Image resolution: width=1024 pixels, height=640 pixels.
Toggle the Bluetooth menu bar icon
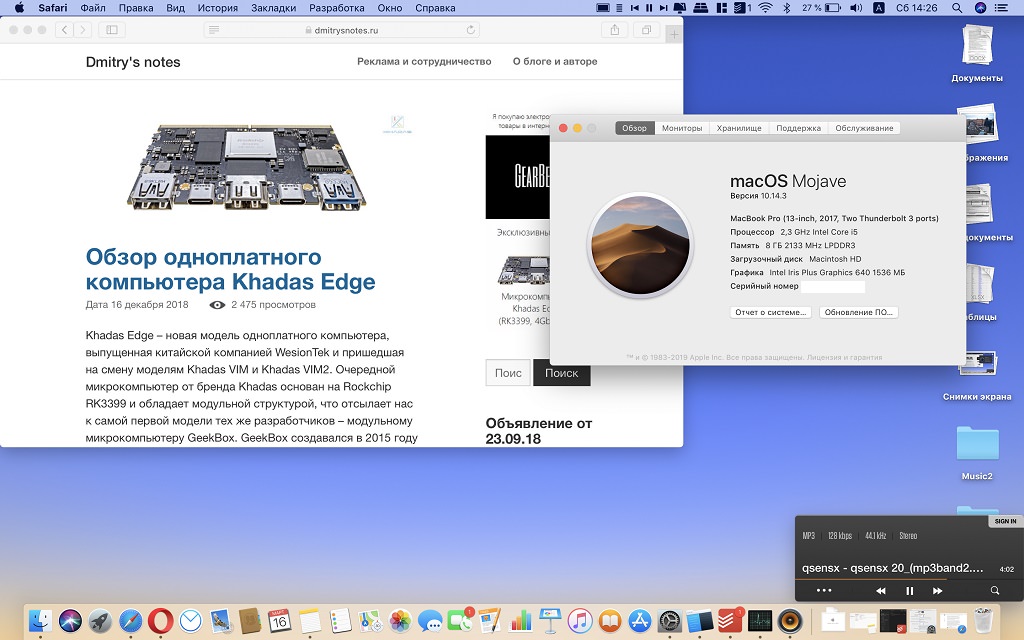click(x=786, y=8)
